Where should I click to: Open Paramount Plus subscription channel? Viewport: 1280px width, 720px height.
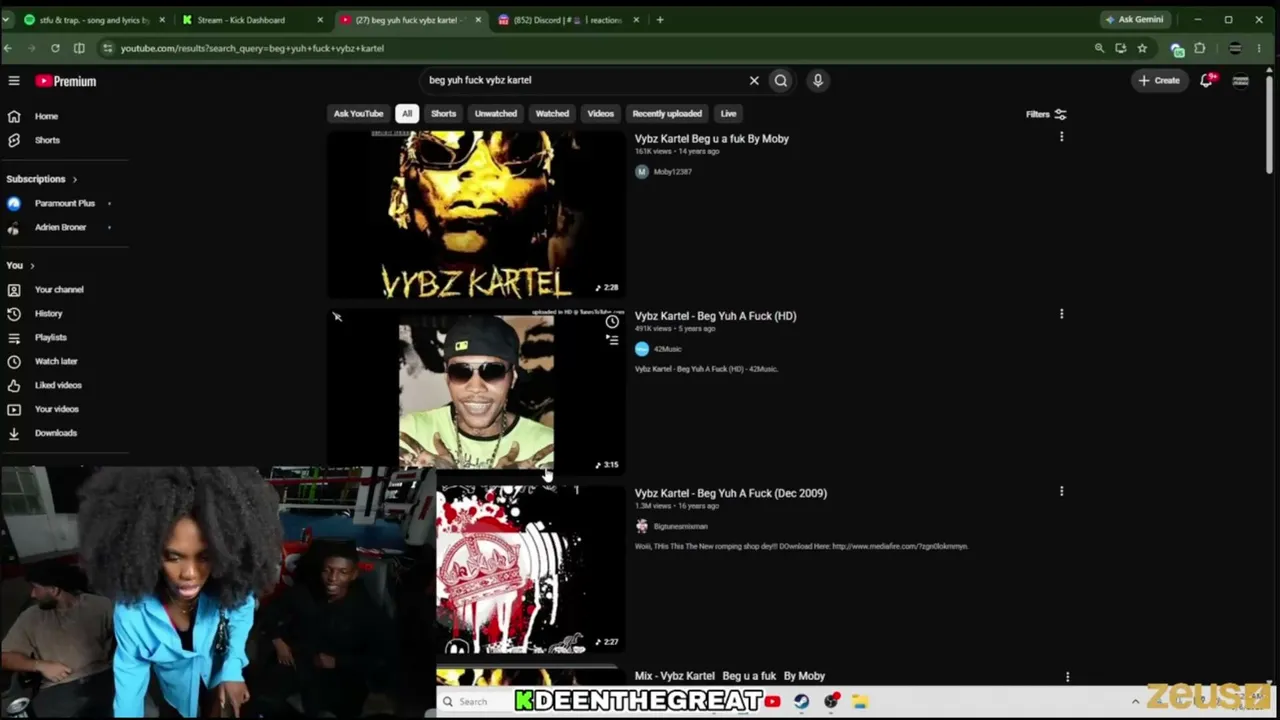[65, 203]
